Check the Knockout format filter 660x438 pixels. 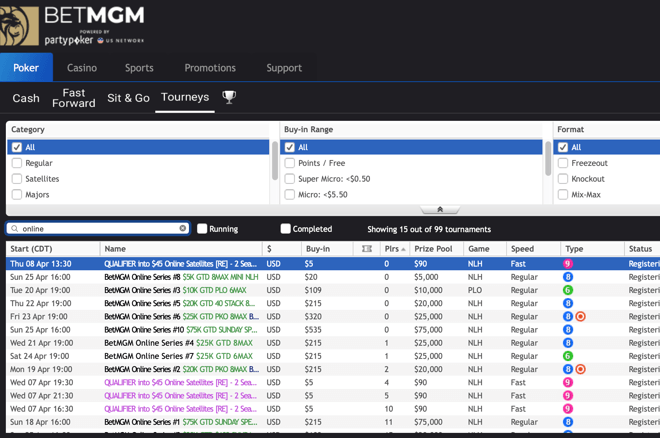[x=563, y=179]
